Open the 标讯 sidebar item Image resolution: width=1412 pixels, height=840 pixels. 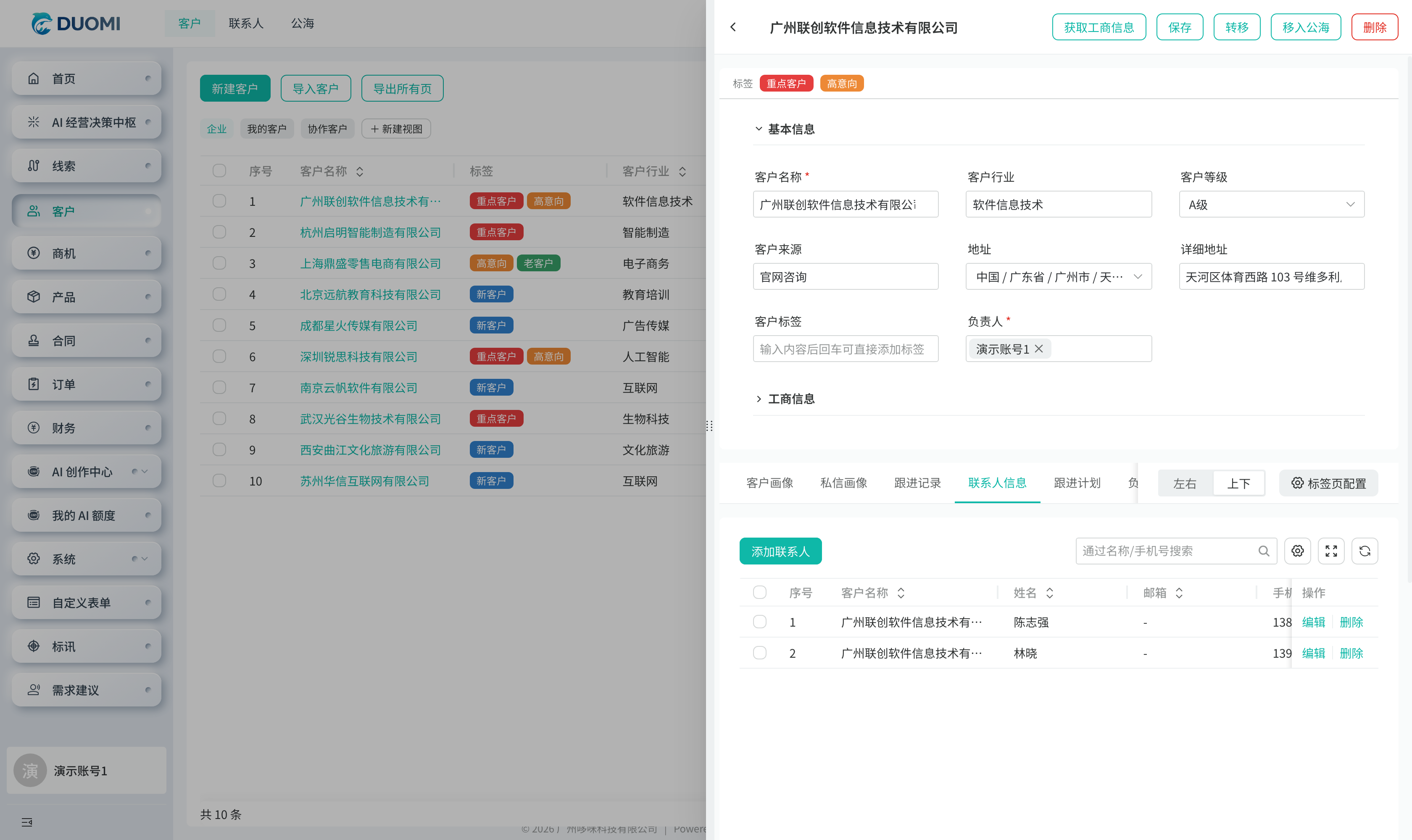(87, 646)
